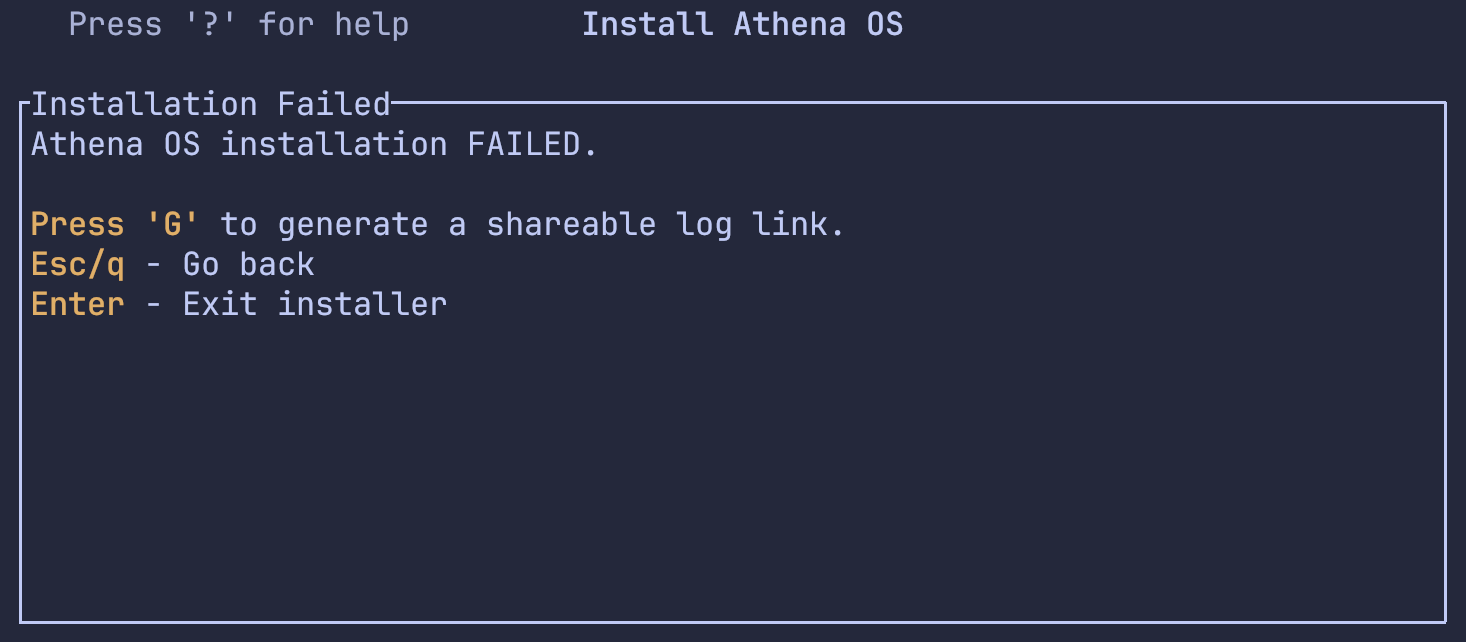Select the "Installation Failed" panel heading
The width and height of the screenshot is (1466, 642).
(211, 104)
